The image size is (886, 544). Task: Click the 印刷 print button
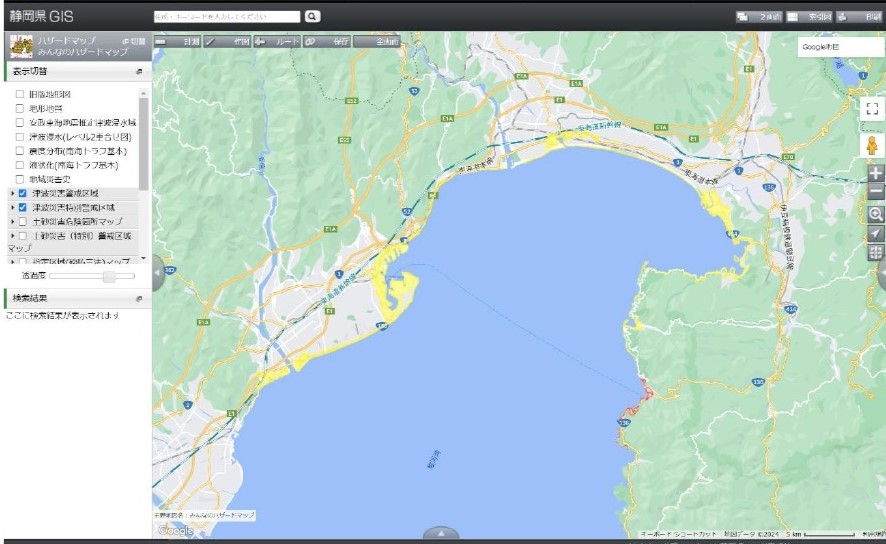click(x=859, y=17)
